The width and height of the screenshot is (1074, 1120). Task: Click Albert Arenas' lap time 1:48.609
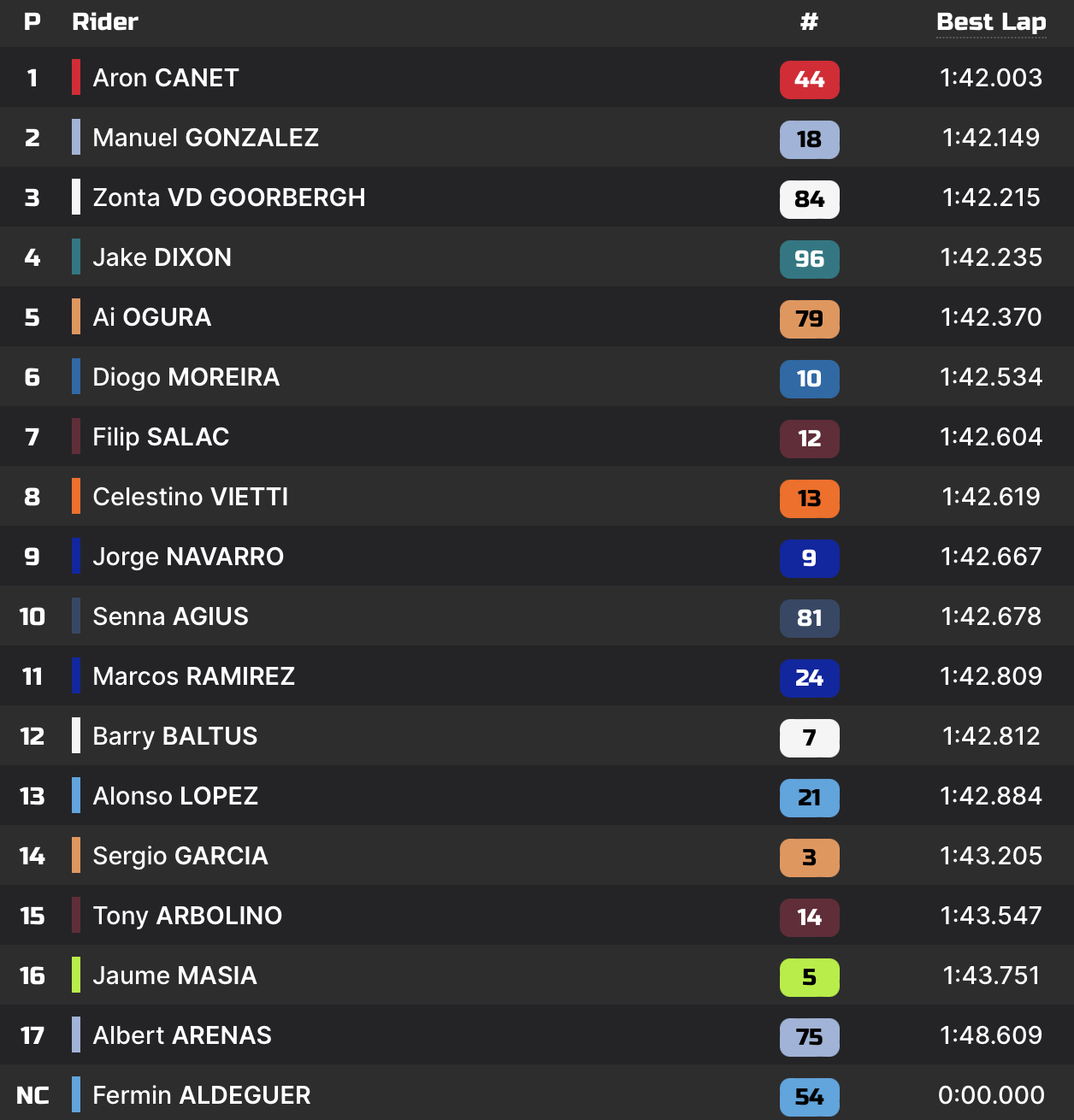click(x=990, y=1035)
